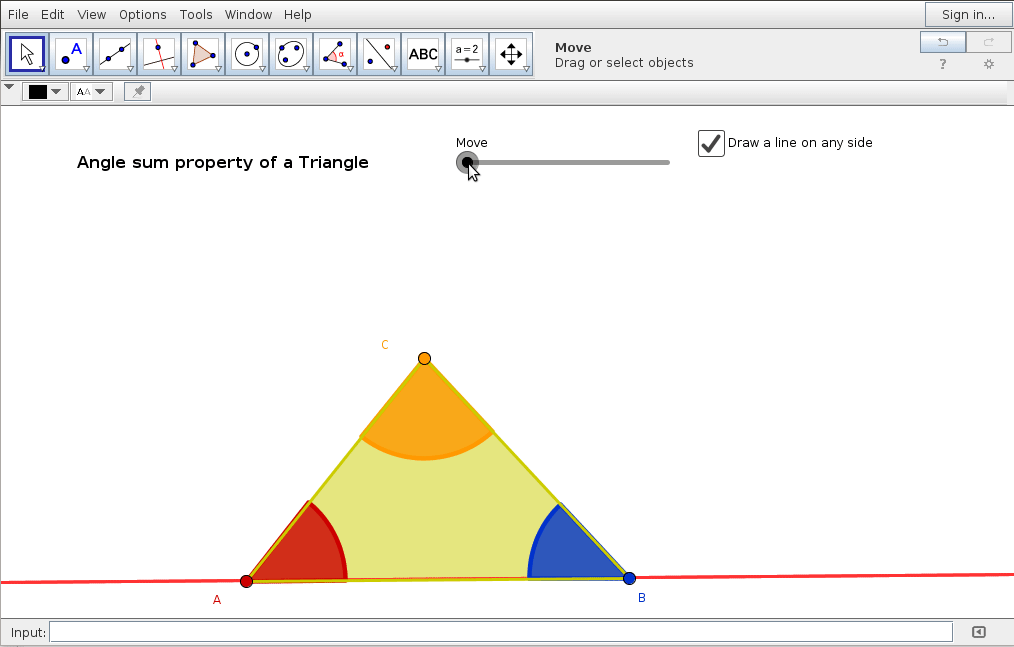This screenshot has height=647, width=1014.
Task: Open the Edit menu
Action: (52, 14)
